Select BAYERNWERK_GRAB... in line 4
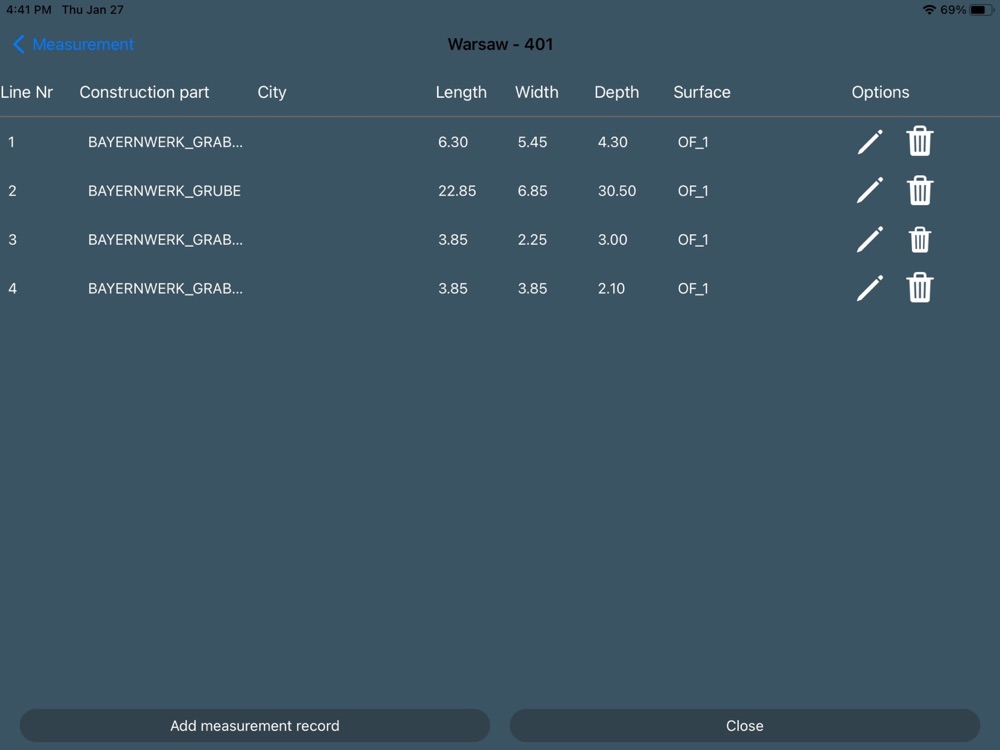This screenshot has width=1000, height=750. pyautogui.click(x=165, y=288)
